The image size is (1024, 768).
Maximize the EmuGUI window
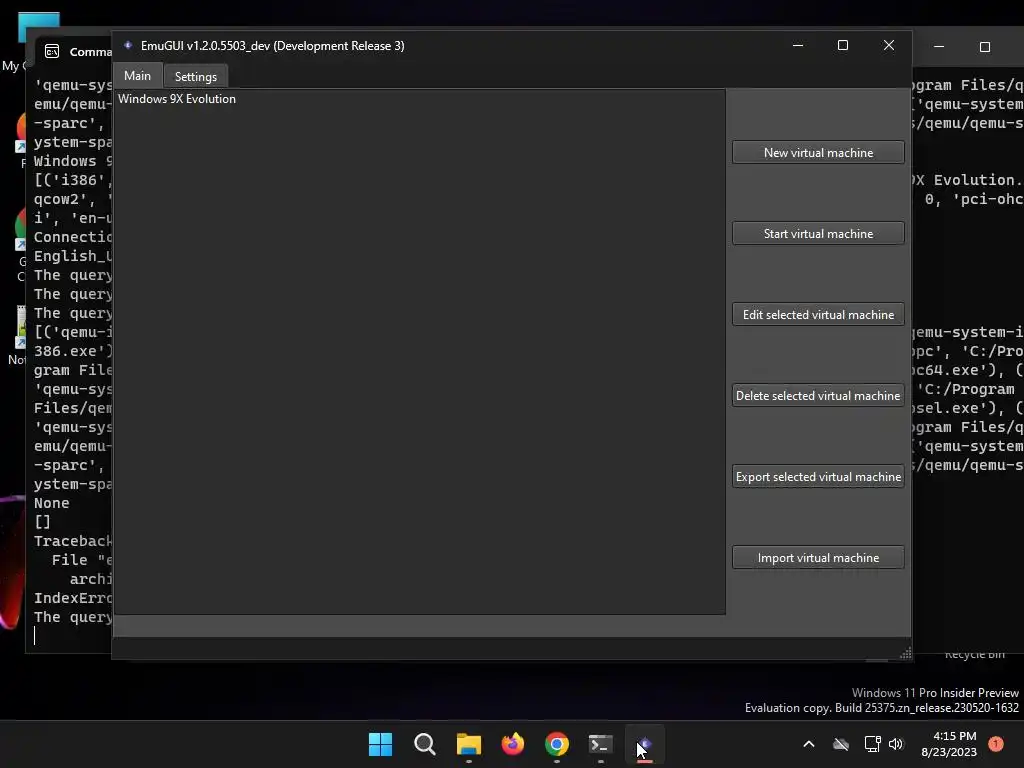pos(842,45)
